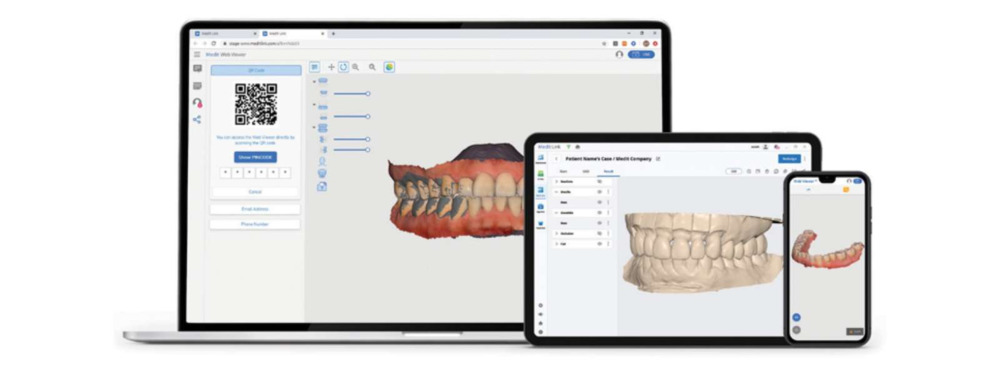Click topmost chat bubble icon in laptop sidebar

(197, 69)
